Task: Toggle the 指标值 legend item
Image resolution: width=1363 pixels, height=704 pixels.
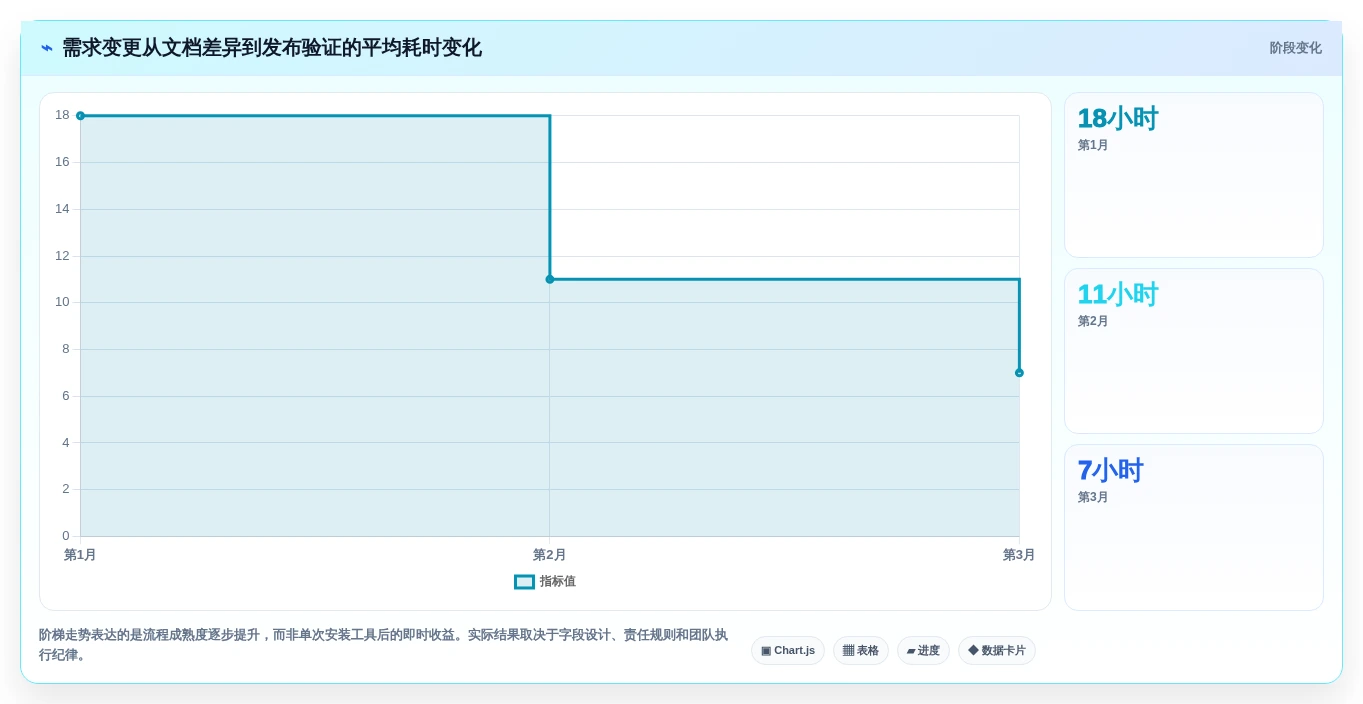Action: coord(545,582)
